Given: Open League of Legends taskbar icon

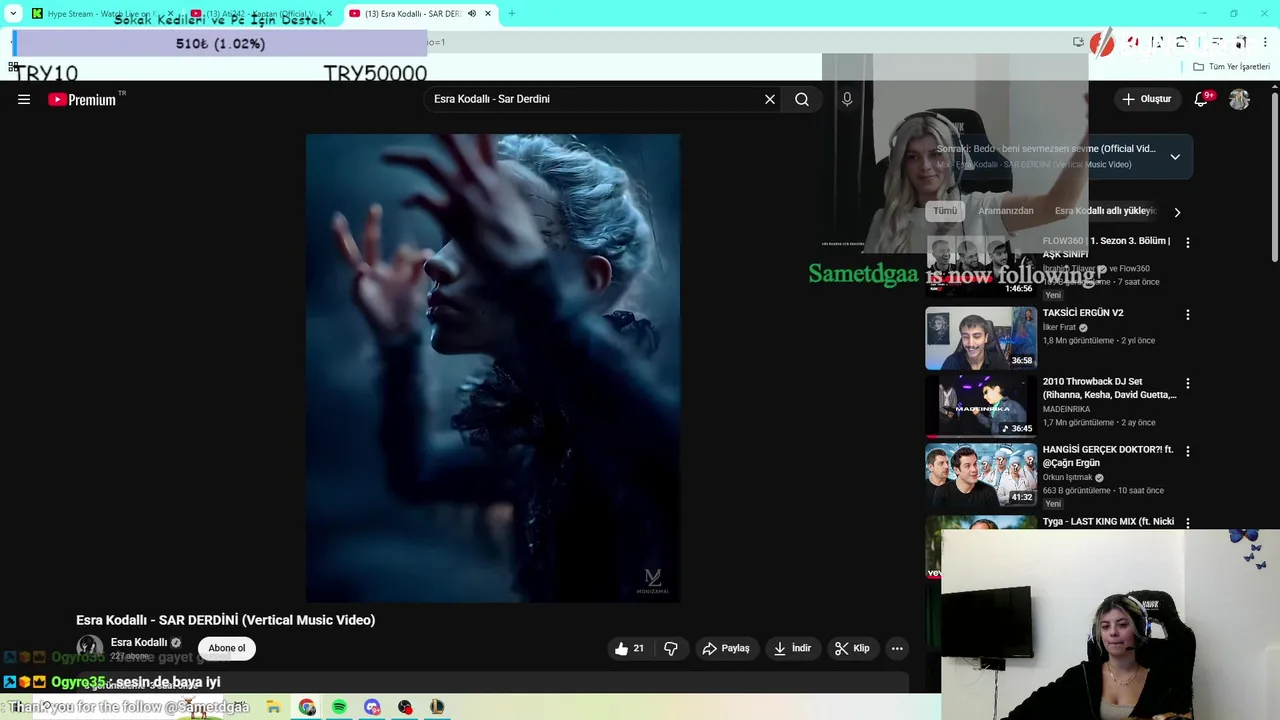Looking at the screenshot, I should pyautogui.click(x=437, y=707).
